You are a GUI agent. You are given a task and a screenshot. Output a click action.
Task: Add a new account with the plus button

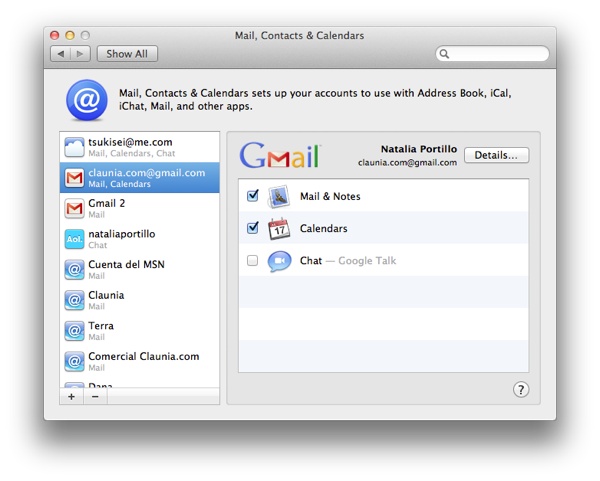click(72, 396)
